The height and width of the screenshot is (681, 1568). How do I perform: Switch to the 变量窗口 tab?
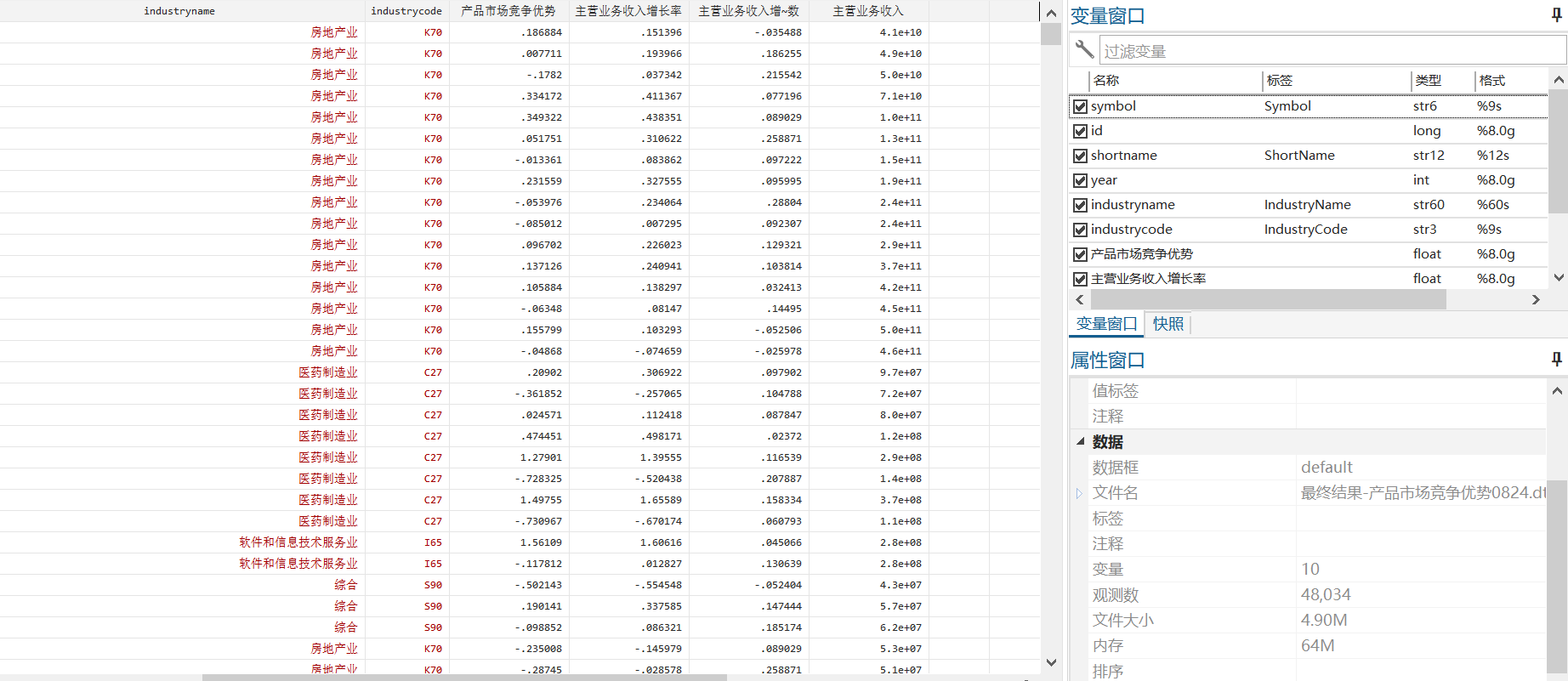click(x=1106, y=324)
